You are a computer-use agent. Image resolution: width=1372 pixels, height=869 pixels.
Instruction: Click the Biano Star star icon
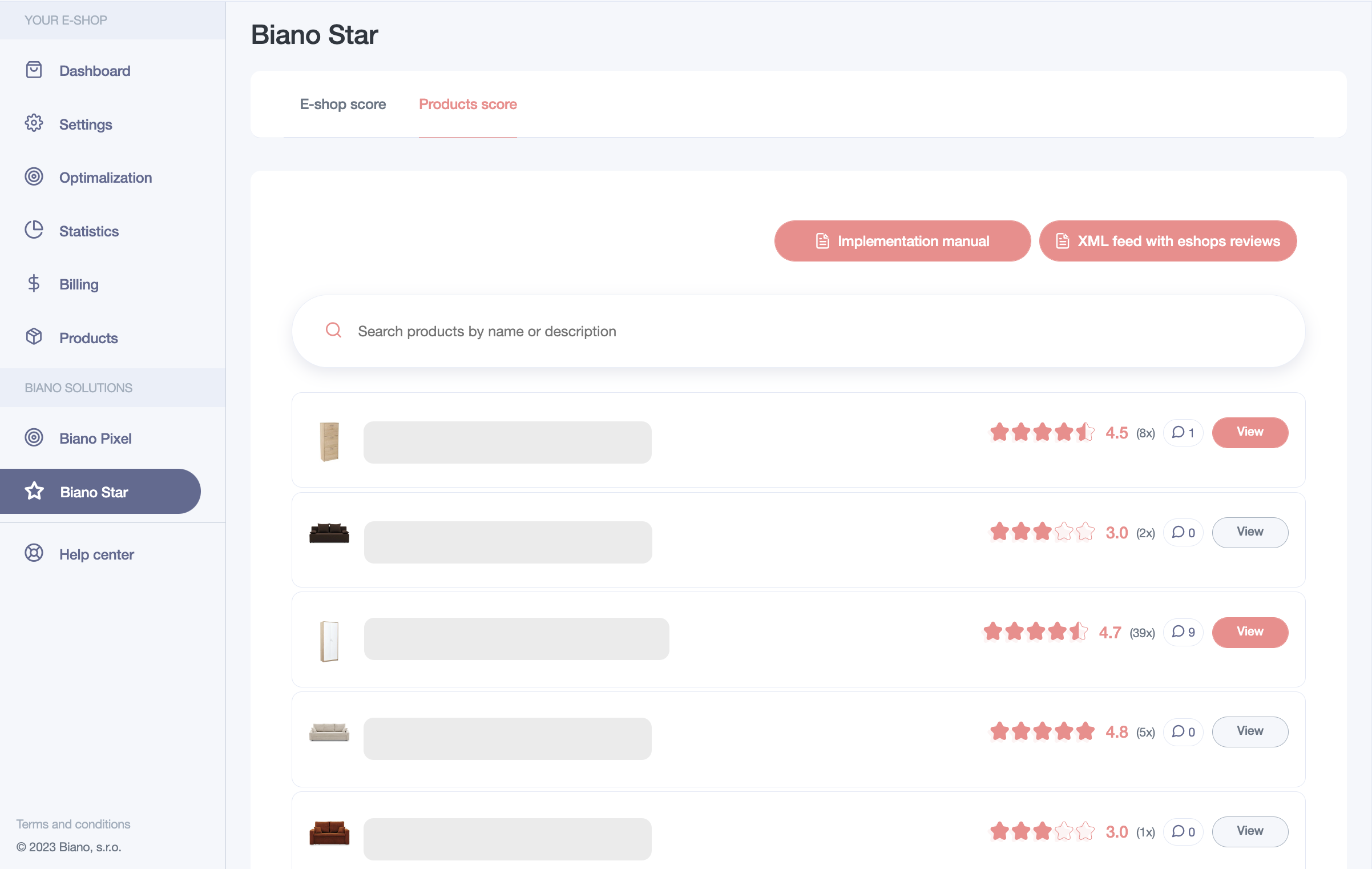tap(34, 491)
